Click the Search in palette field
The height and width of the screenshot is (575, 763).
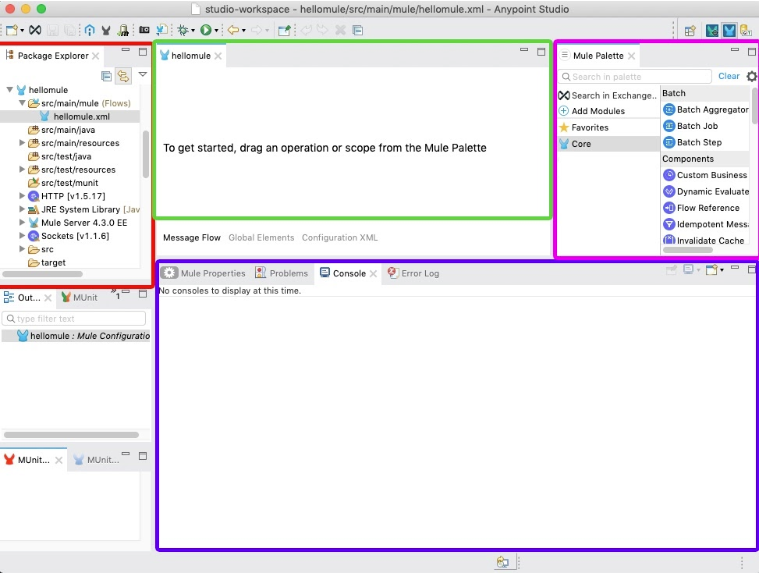click(635, 77)
